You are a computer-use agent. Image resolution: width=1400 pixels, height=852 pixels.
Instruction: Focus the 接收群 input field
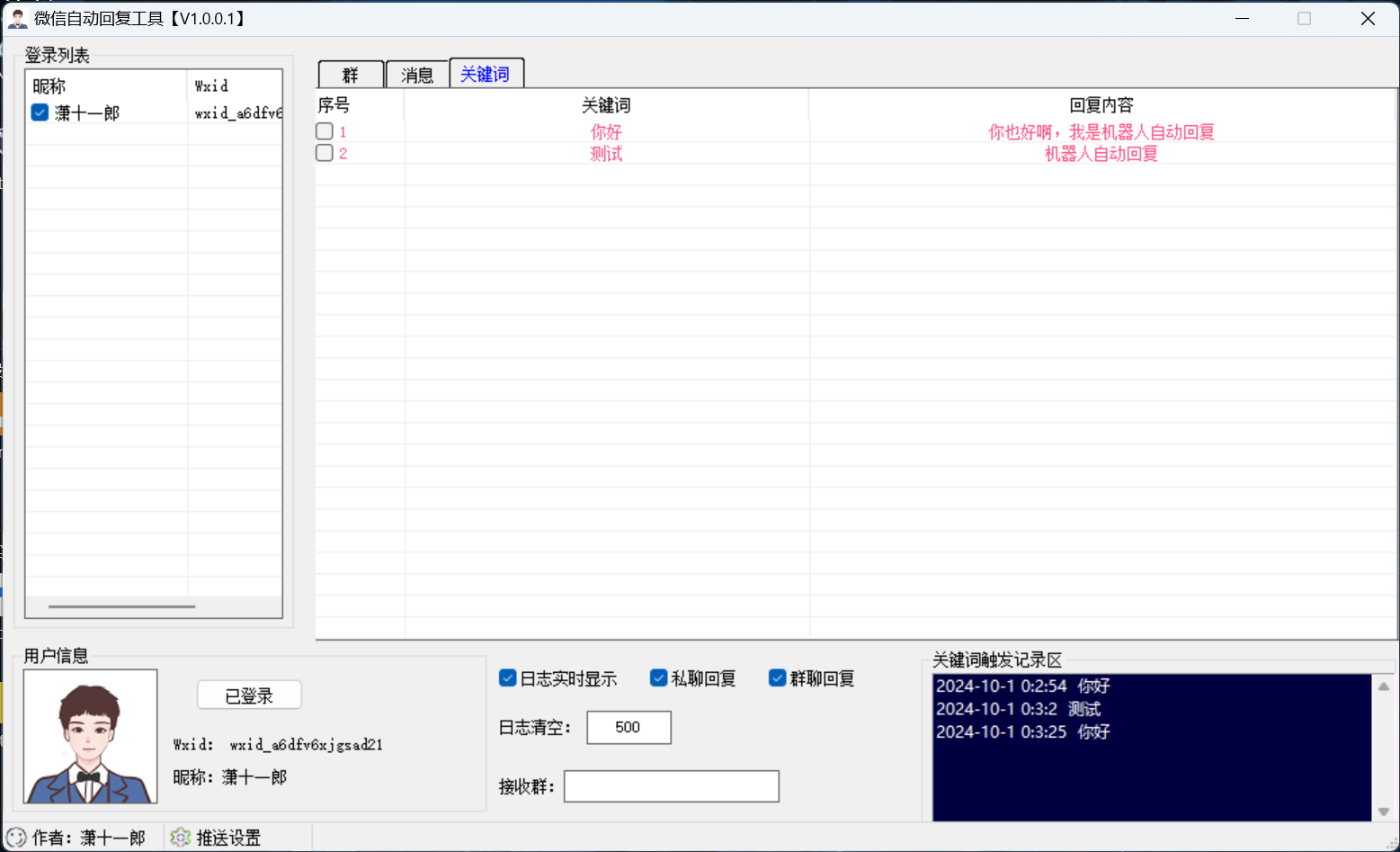[x=671, y=786]
